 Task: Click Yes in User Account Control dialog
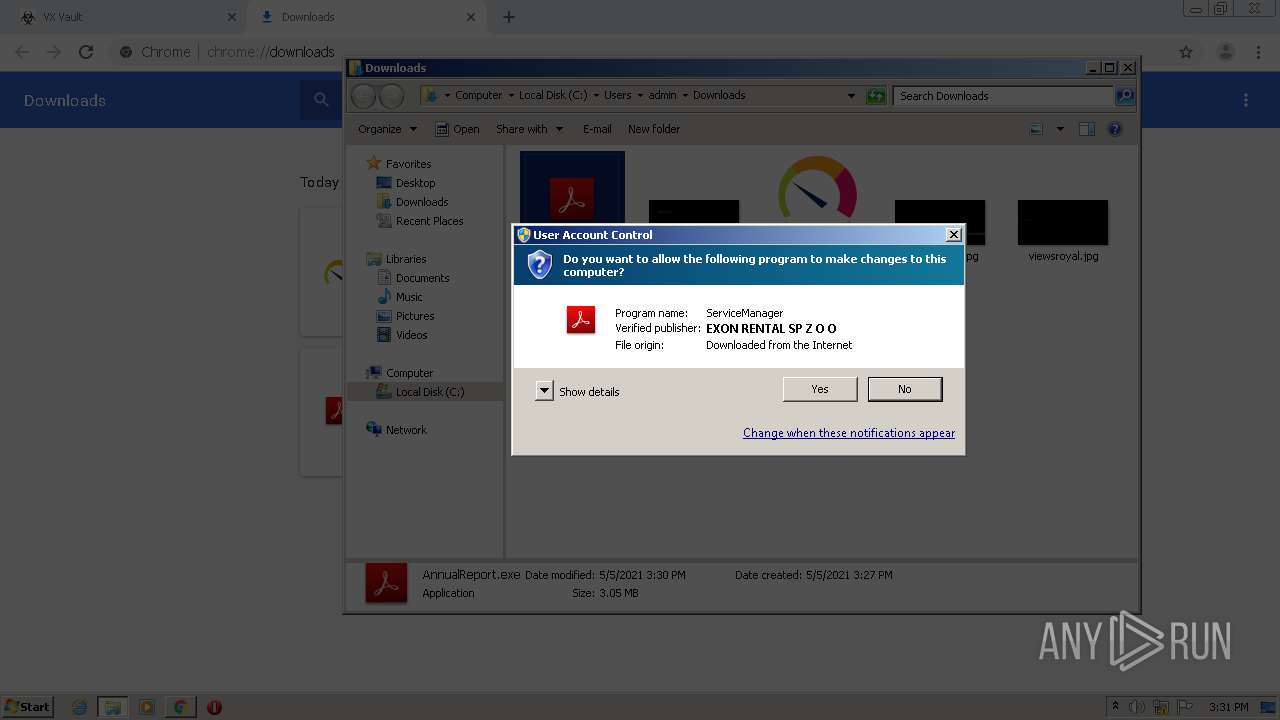click(819, 389)
